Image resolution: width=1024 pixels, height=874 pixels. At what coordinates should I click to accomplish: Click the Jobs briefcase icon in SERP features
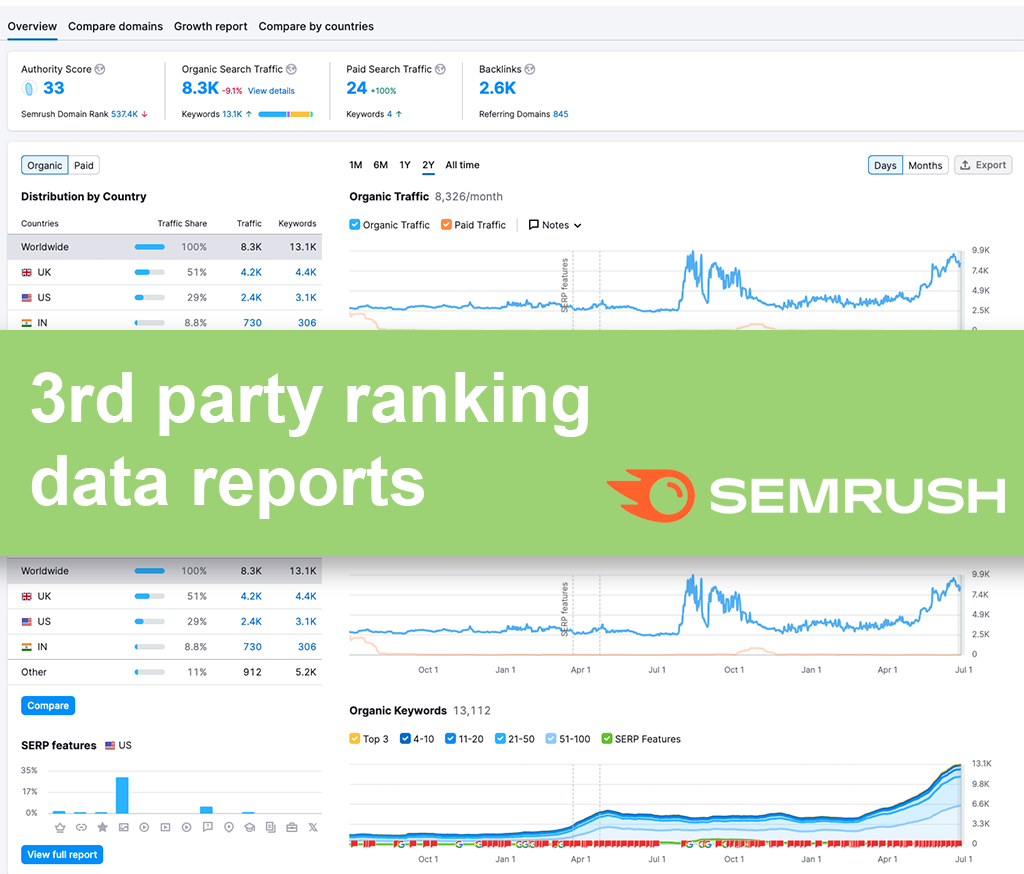292,828
